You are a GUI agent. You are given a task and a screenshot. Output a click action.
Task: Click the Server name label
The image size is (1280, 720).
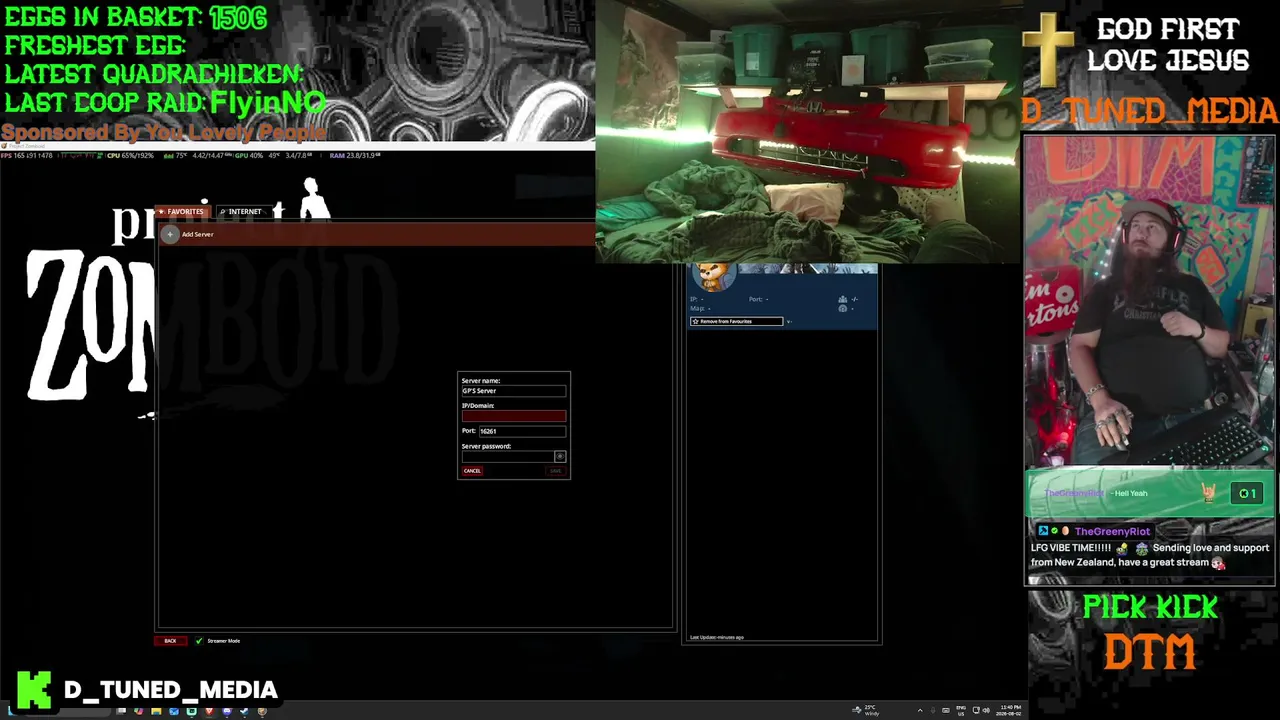481,381
